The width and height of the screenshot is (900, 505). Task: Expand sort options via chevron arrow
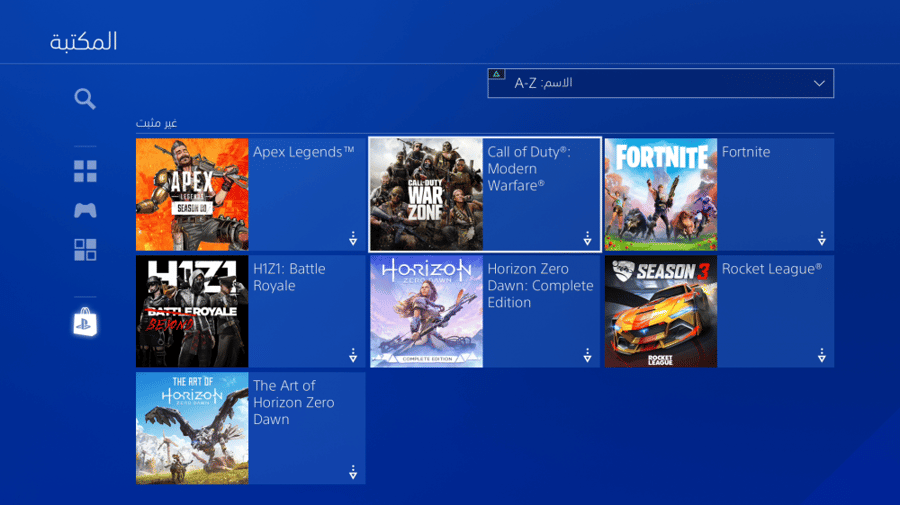coord(819,83)
